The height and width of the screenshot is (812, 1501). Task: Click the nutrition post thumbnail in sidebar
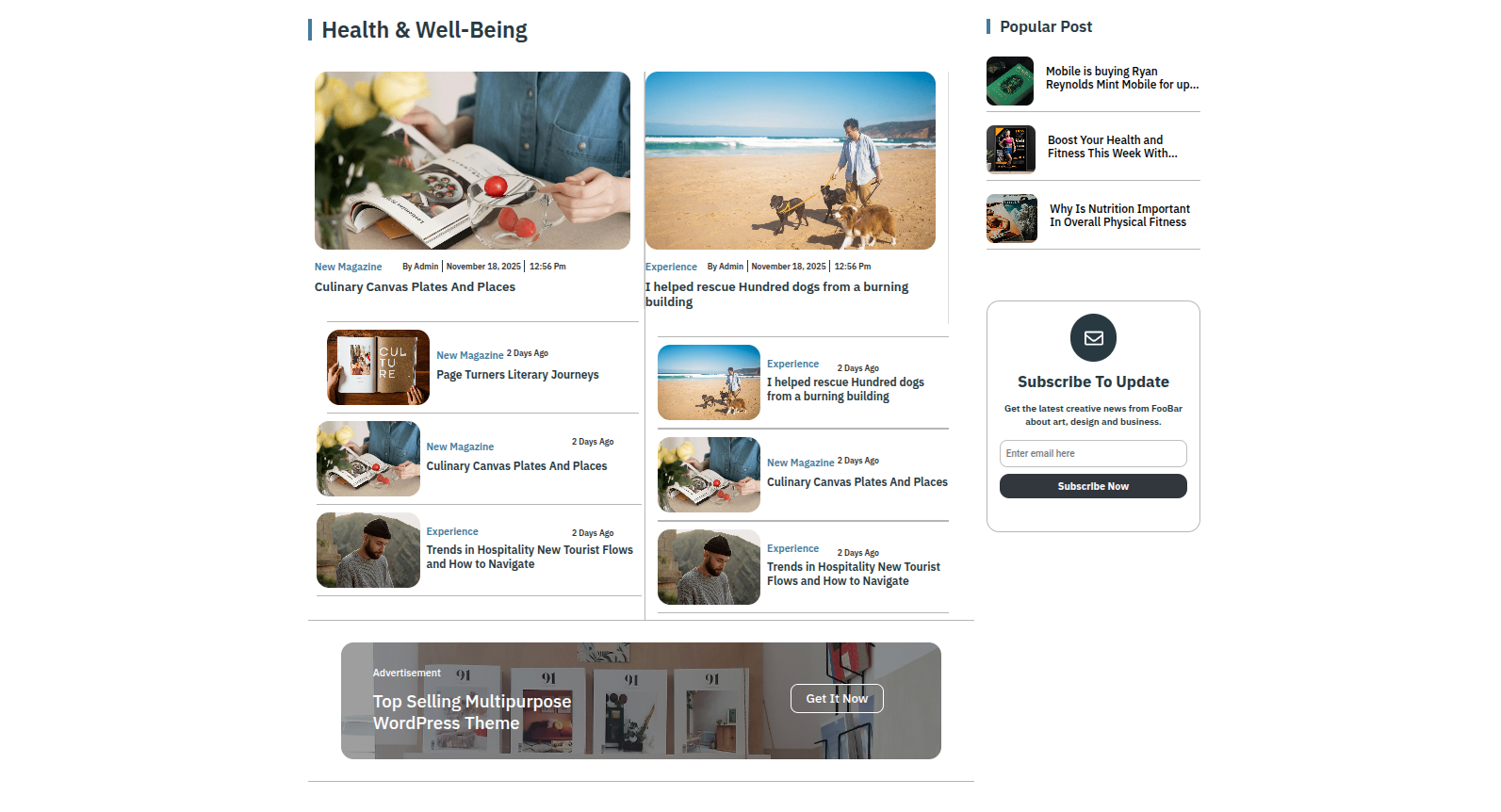[x=1012, y=219]
